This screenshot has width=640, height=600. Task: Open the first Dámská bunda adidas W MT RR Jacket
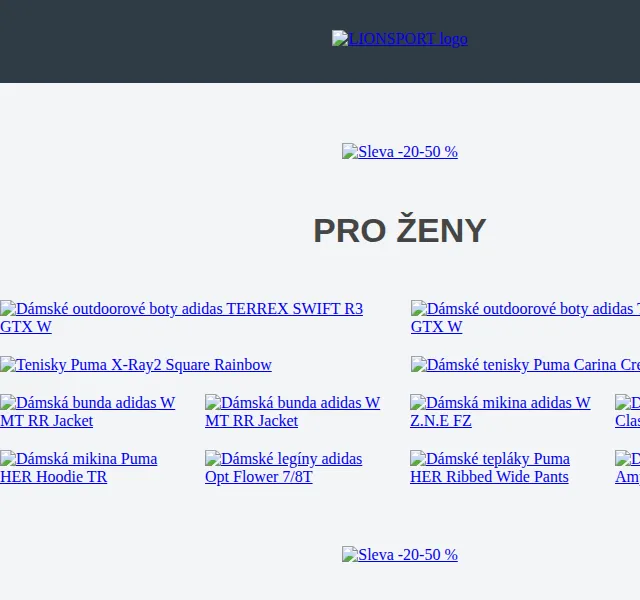pyautogui.click(x=88, y=411)
